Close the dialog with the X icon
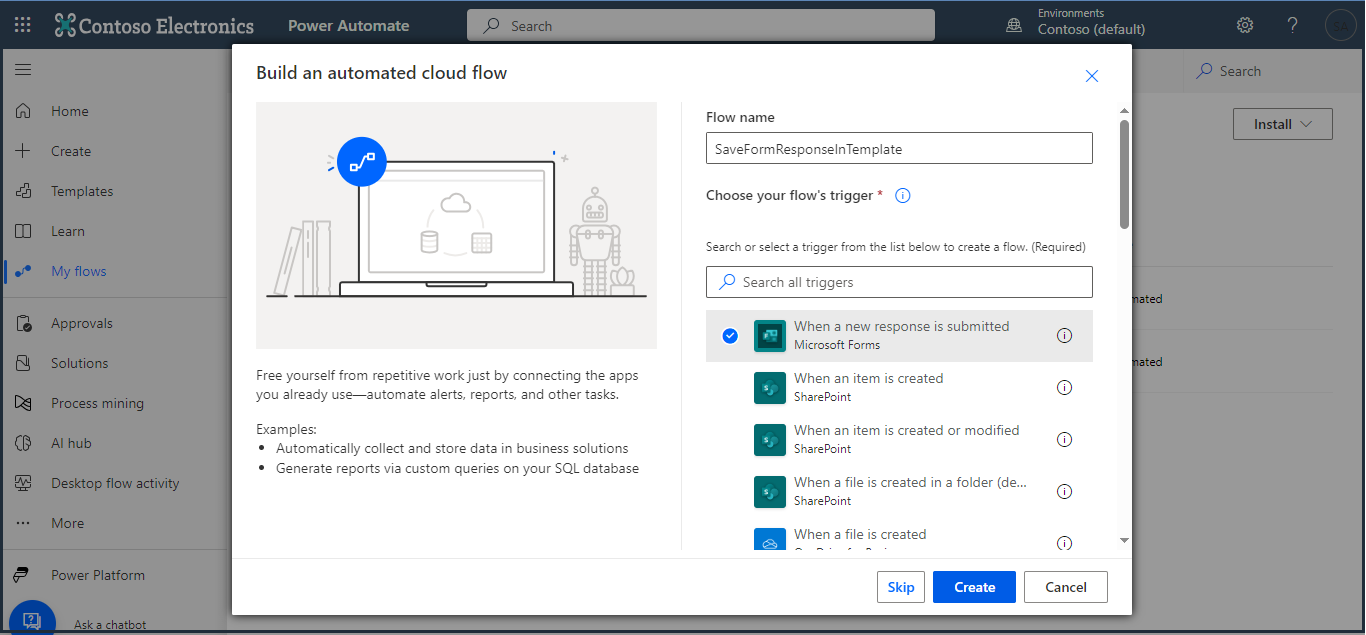The height and width of the screenshot is (635, 1366). [x=1092, y=76]
